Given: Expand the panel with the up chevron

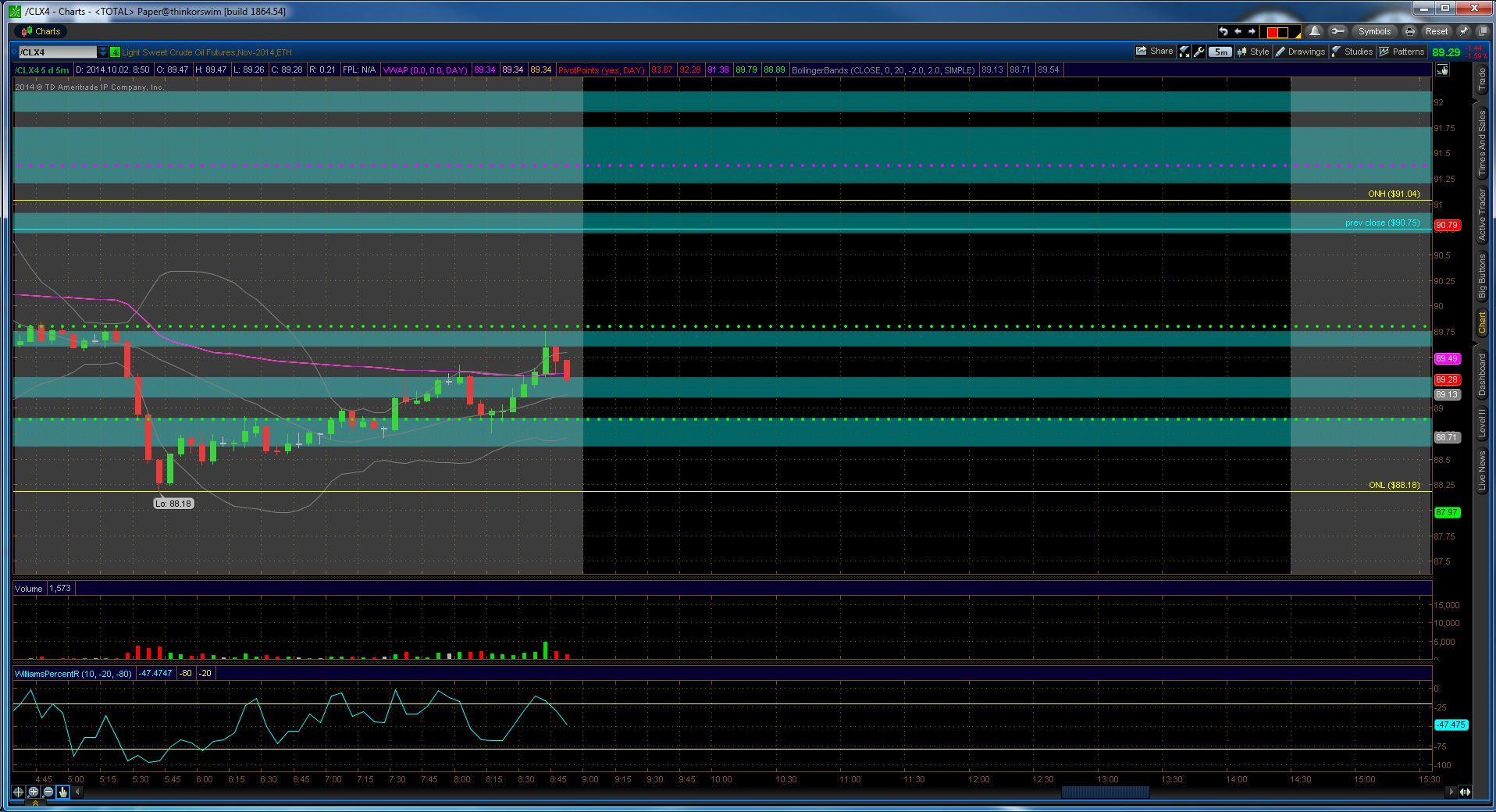Looking at the screenshot, I should coord(34,803).
